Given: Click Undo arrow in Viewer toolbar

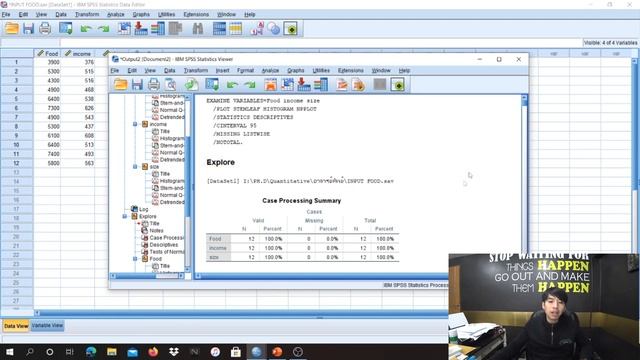Looking at the screenshot, I should click(233, 85).
